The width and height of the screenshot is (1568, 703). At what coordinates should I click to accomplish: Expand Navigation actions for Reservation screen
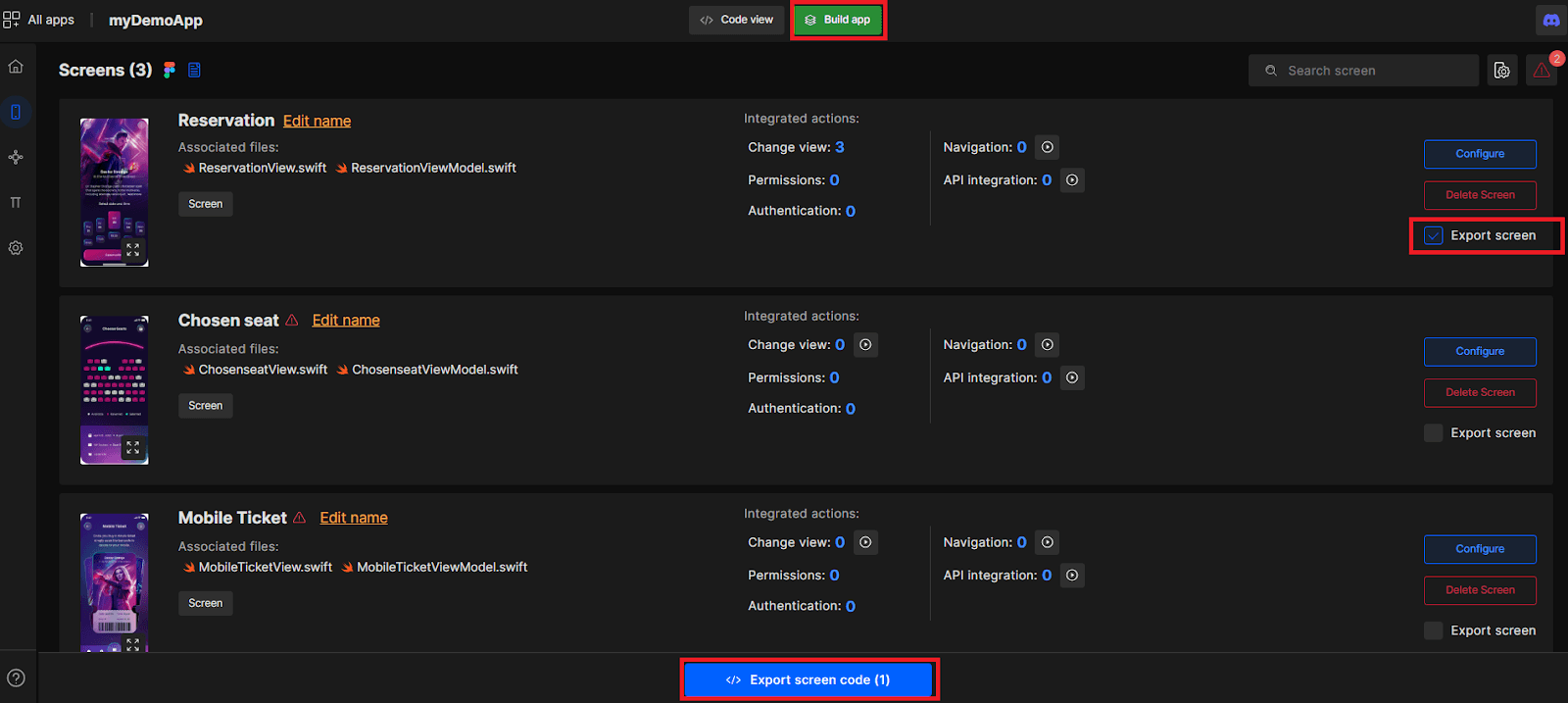coord(1048,147)
